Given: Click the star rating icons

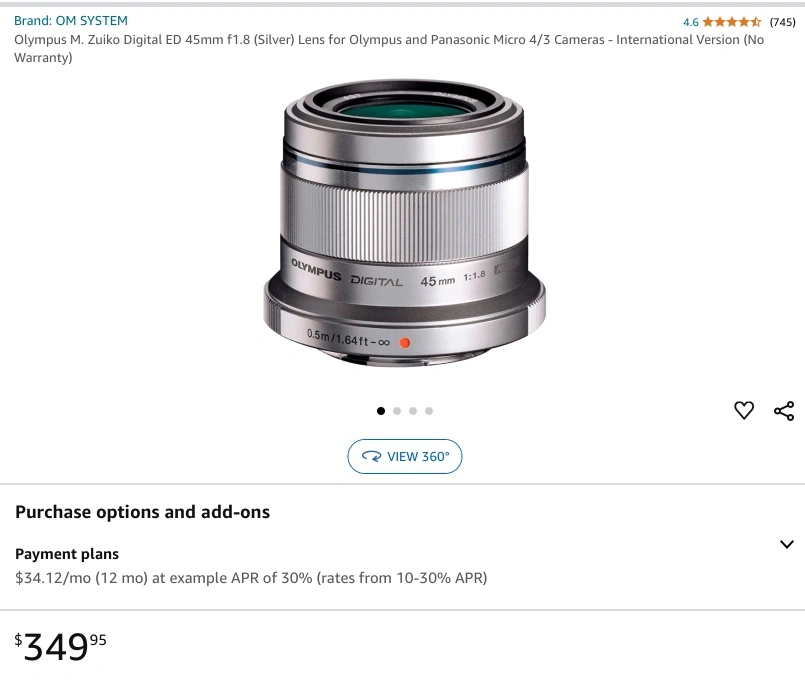Looking at the screenshot, I should point(732,22).
